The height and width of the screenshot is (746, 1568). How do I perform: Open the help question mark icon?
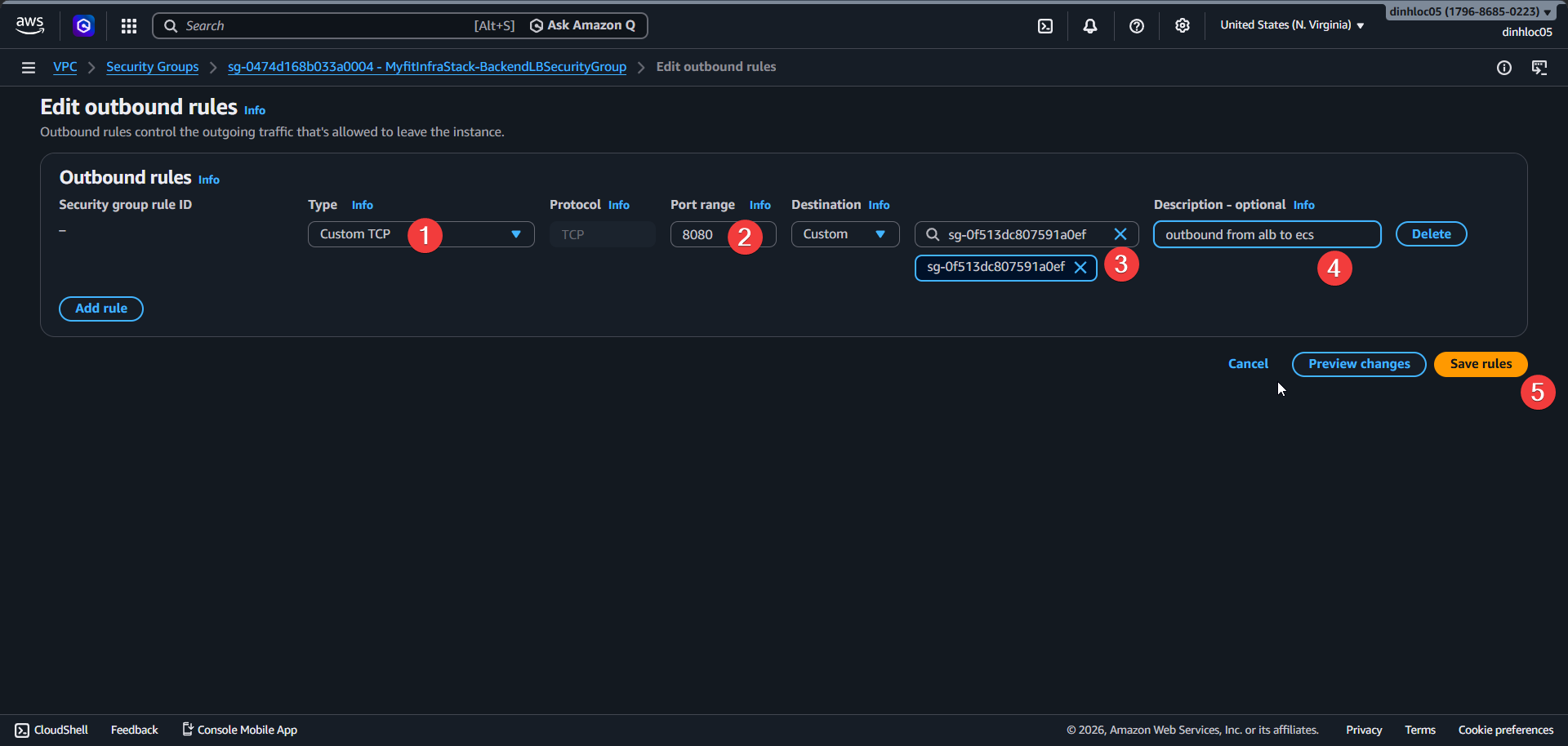tap(1136, 26)
